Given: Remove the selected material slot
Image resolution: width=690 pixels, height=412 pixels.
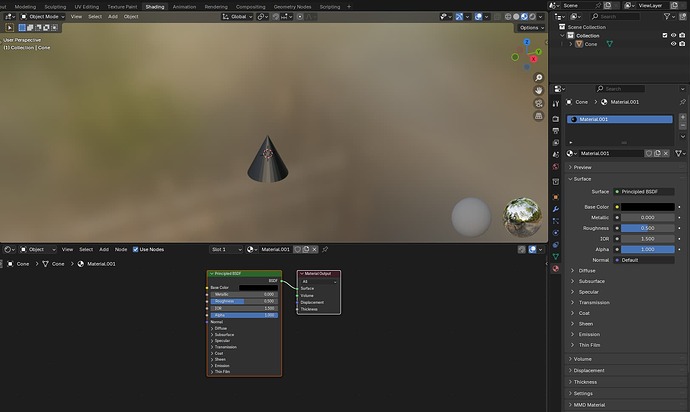Looking at the screenshot, I should tap(683, 126).
